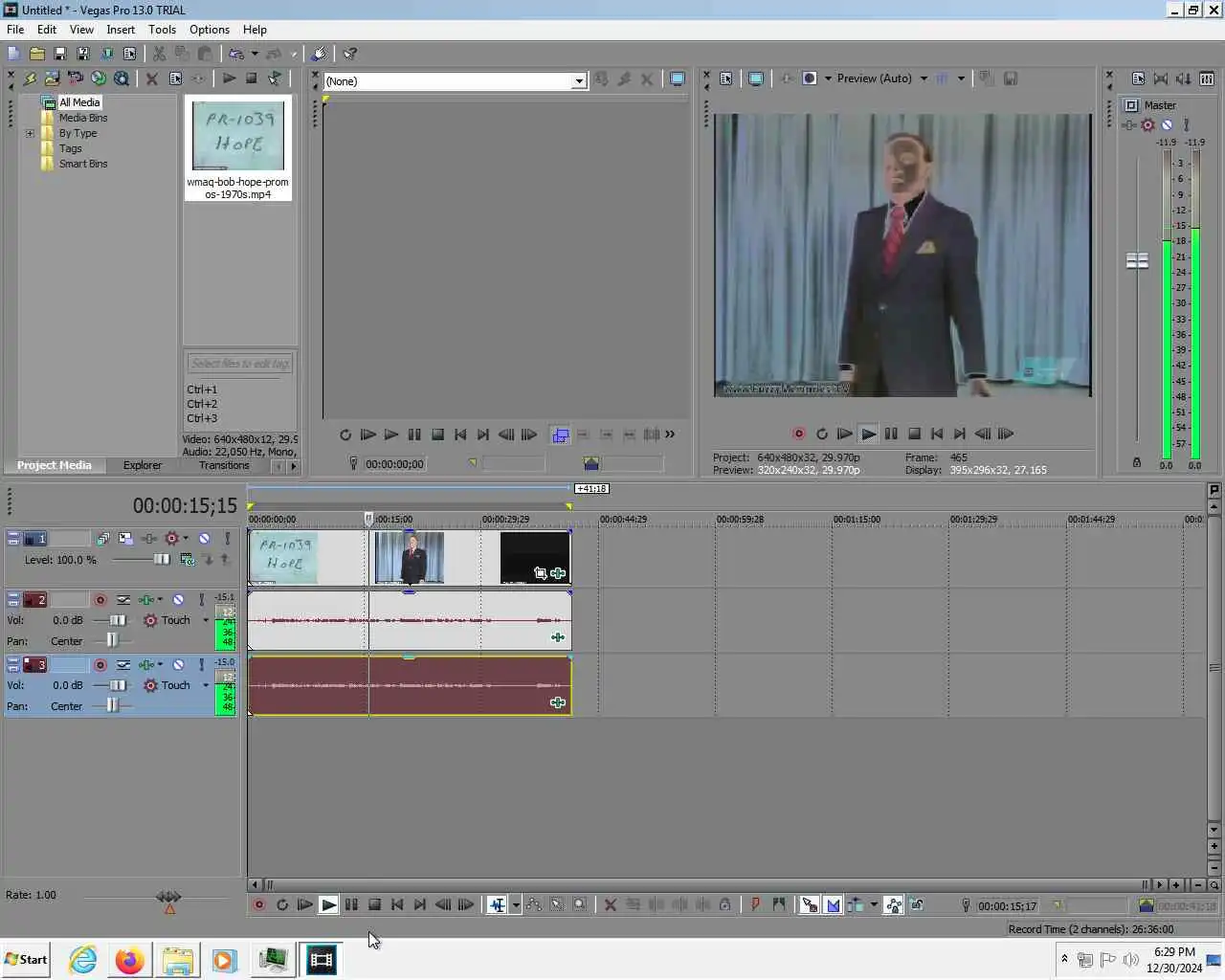Screen dimensions: 1225x980
Task: Click the Windows Start button
Action: [26, 960]
